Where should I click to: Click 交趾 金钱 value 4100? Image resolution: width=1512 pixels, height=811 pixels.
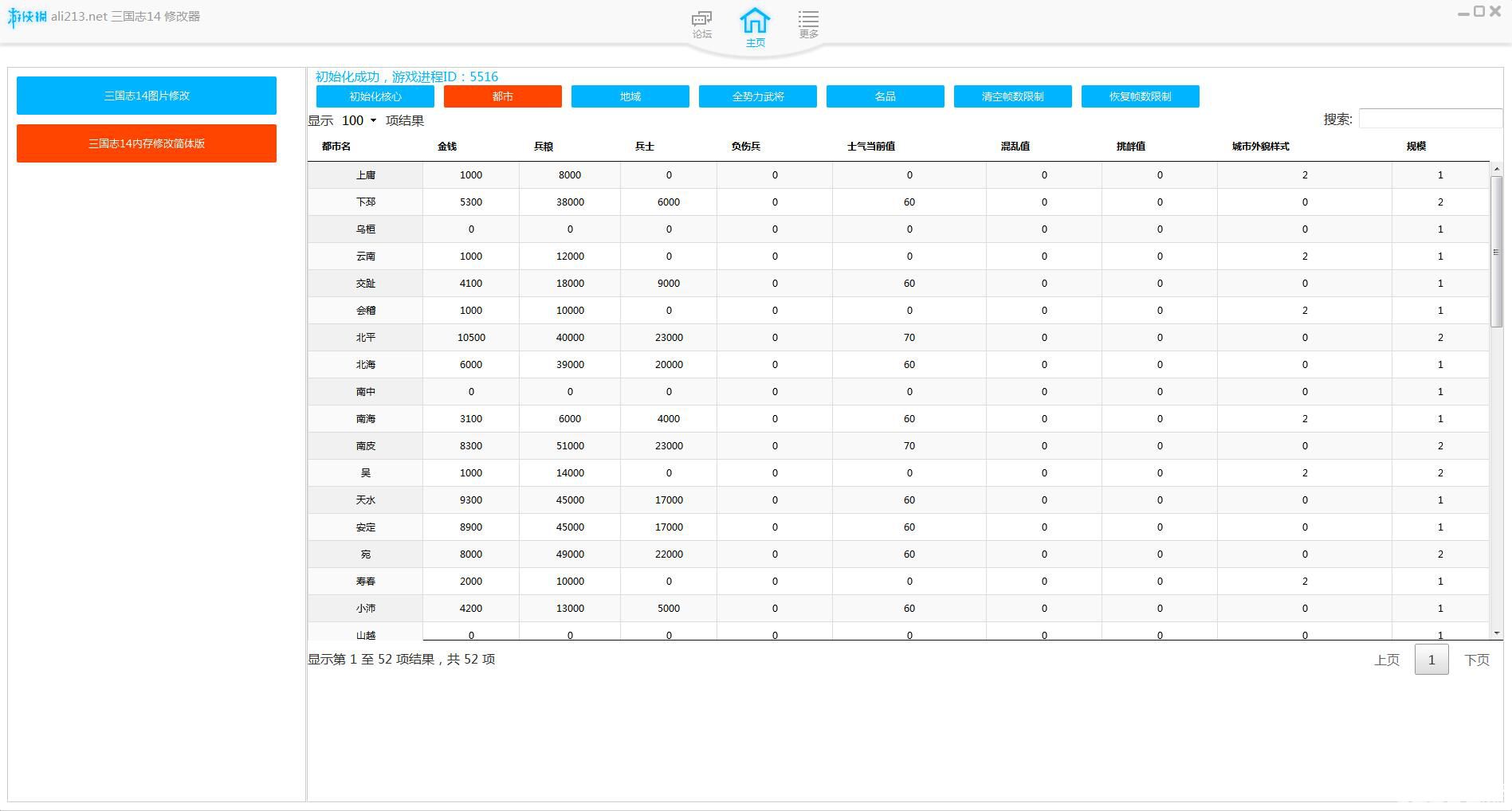pos(471,284)
